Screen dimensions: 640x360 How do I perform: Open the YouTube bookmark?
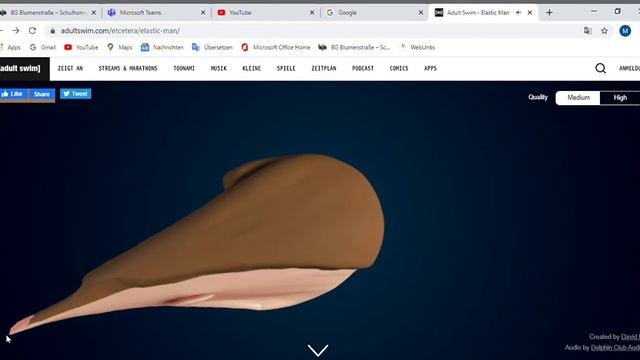81,47
